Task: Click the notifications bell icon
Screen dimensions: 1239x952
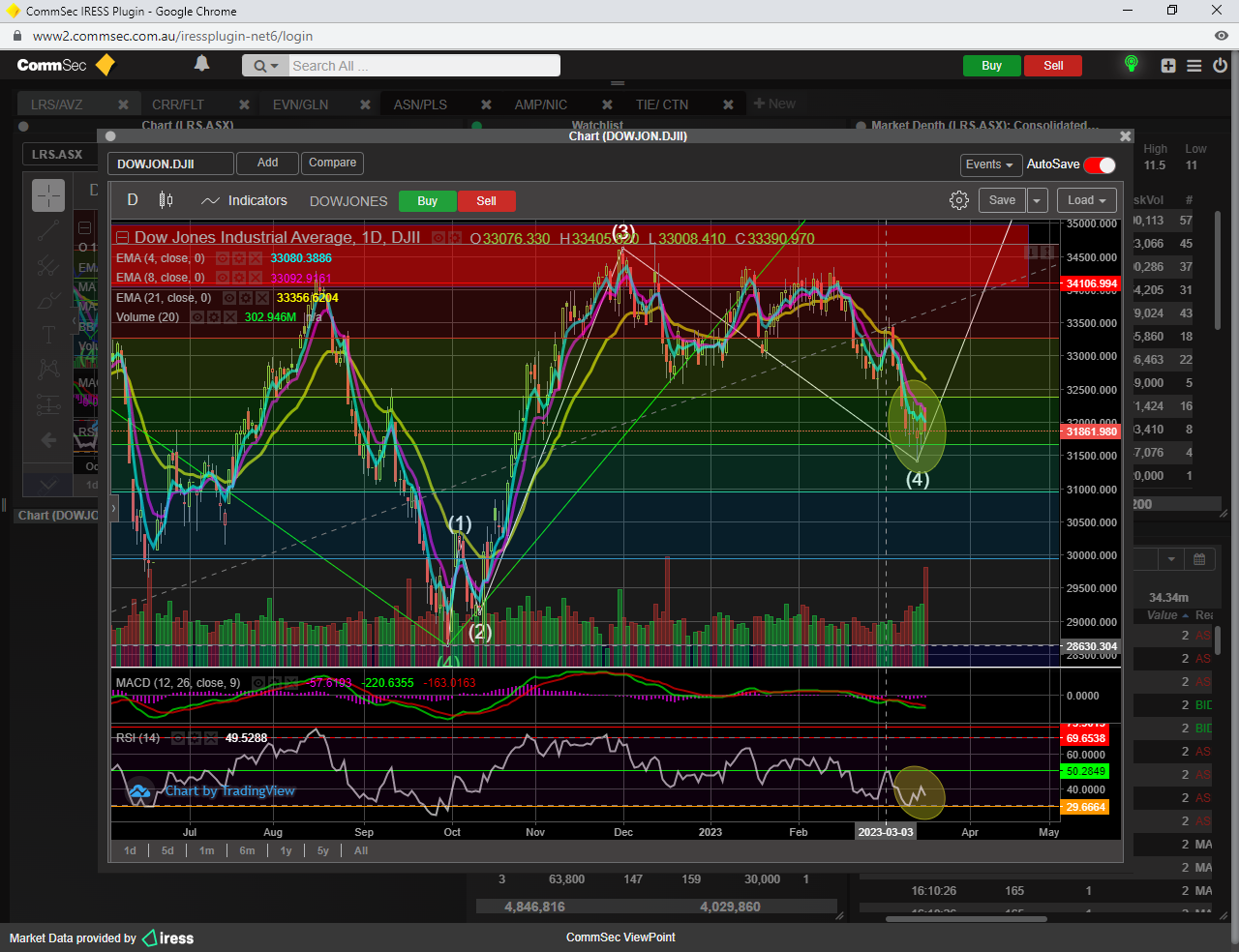Action: point(201,64)
